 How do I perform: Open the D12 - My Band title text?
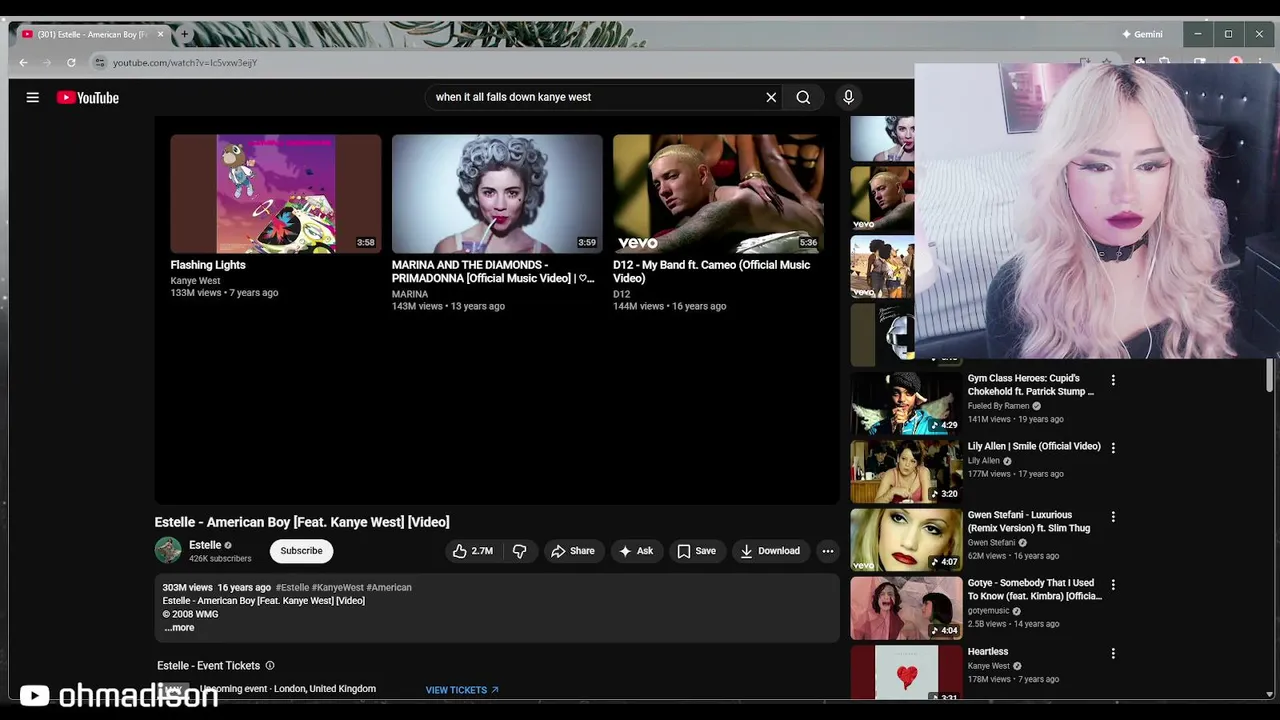pos(711,271)
